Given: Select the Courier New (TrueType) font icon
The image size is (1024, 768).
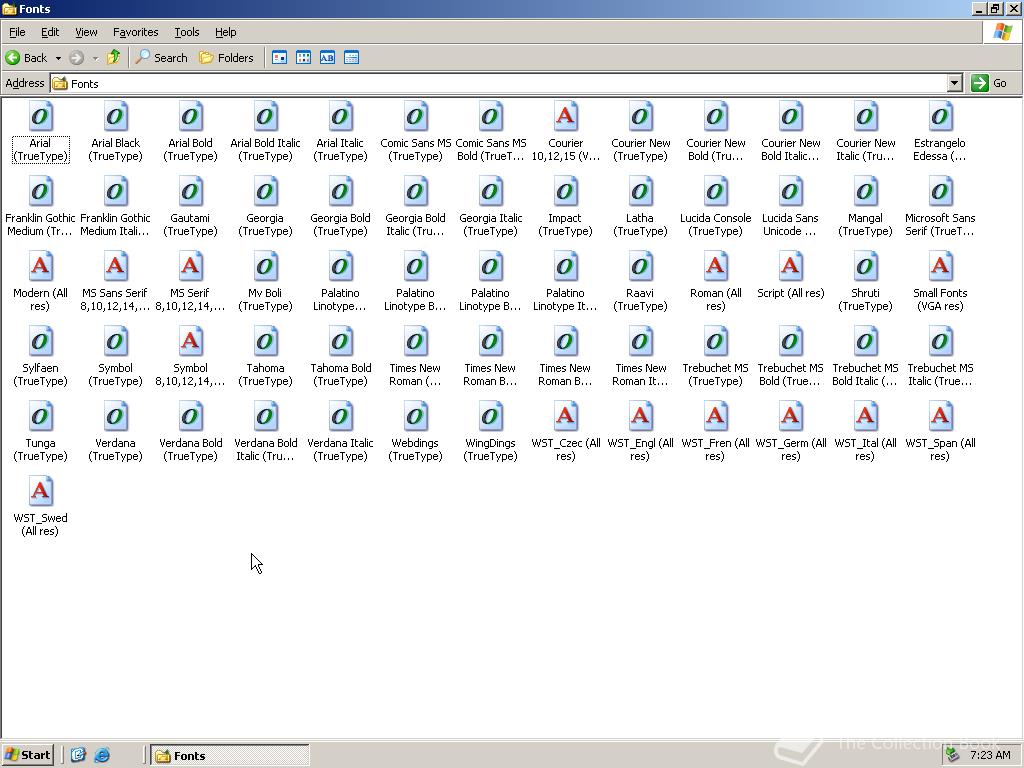Looking at the screenshot, I should tap(641, 117).
